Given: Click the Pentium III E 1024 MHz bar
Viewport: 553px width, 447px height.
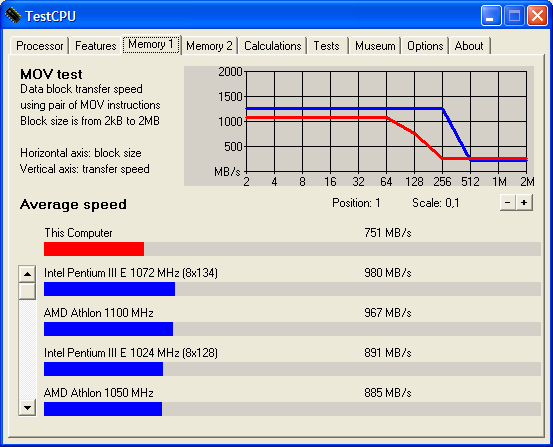Looking at the screenshot, I should (x=103, y=369).
